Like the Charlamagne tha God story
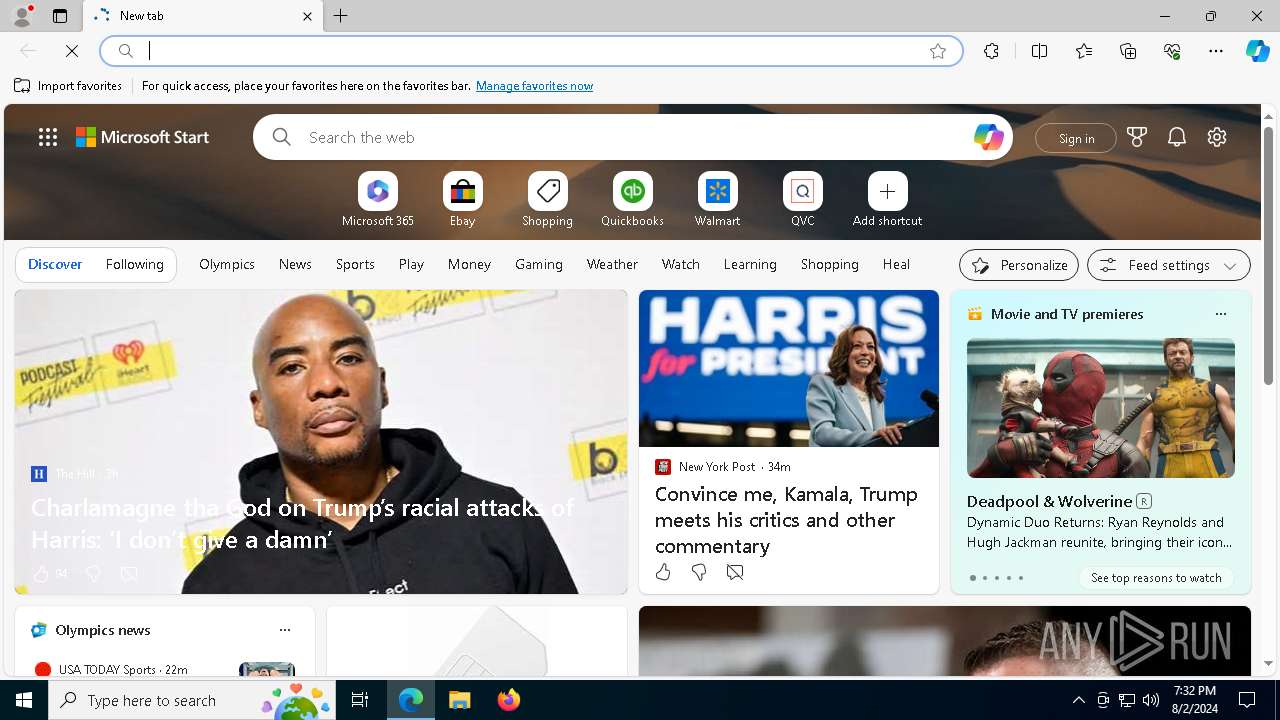The width and height of the screenshot is (1280, 720). [x=41, y=574]
